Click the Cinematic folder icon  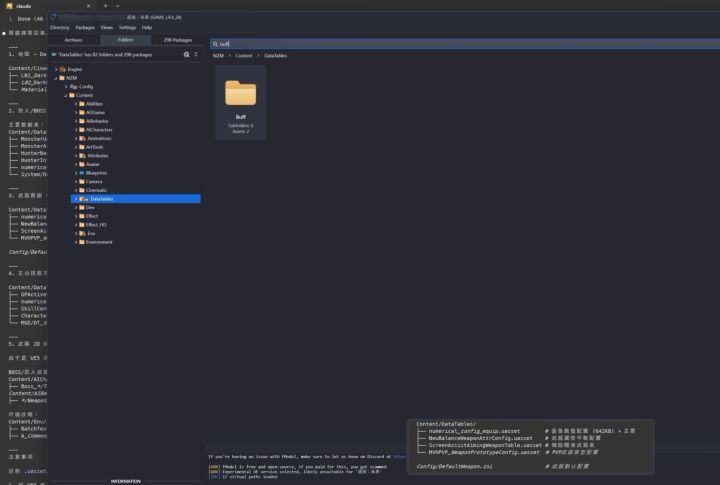pos(82,190)
